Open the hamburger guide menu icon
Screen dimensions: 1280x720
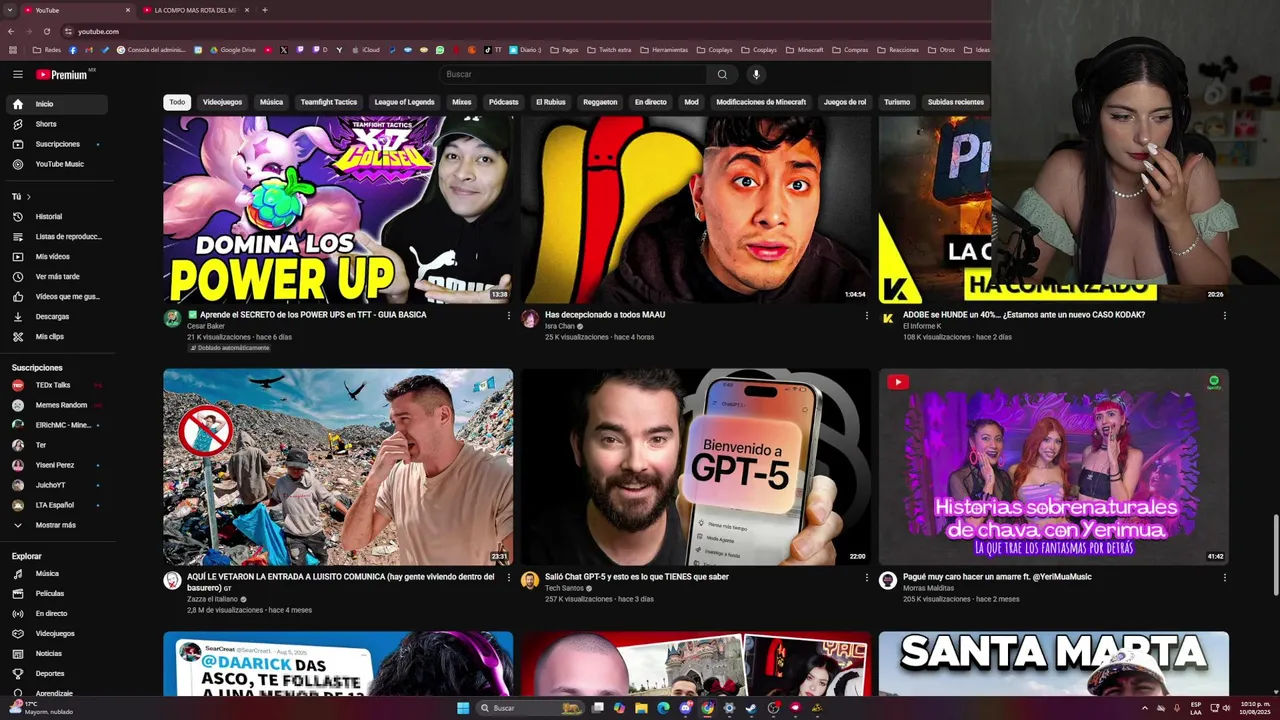tap(17, 74)
